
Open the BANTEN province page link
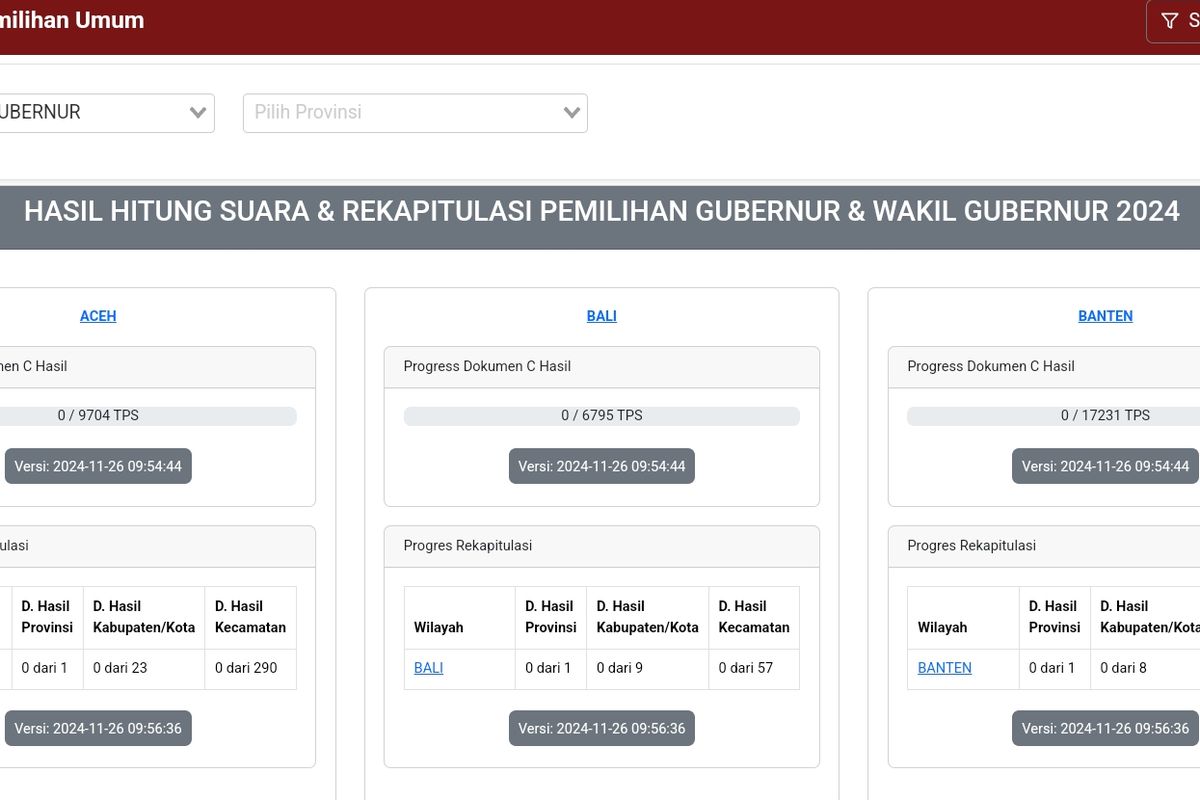[1105, 316]
